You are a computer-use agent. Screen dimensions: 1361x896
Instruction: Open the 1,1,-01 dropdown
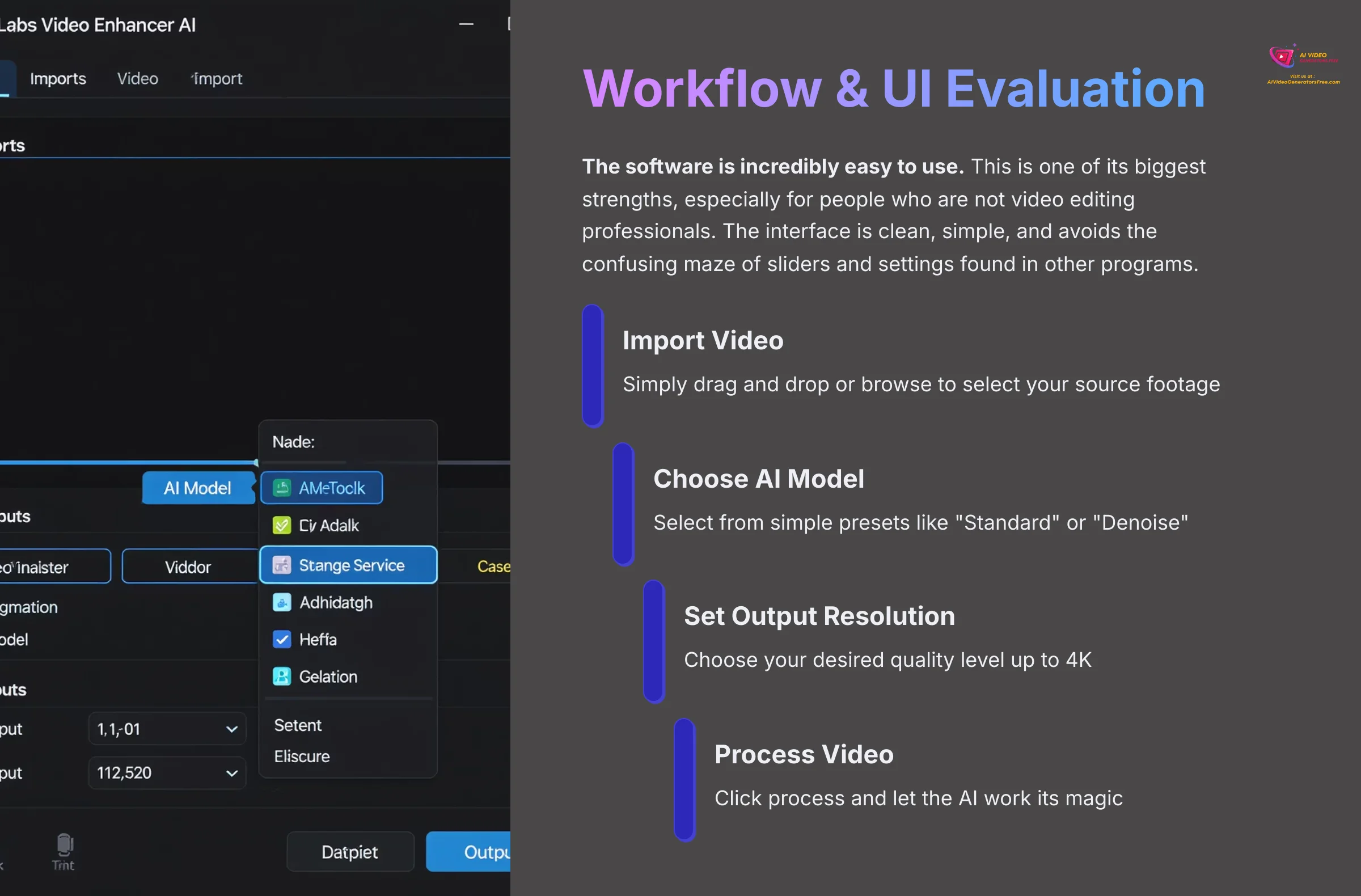[167, 729]
